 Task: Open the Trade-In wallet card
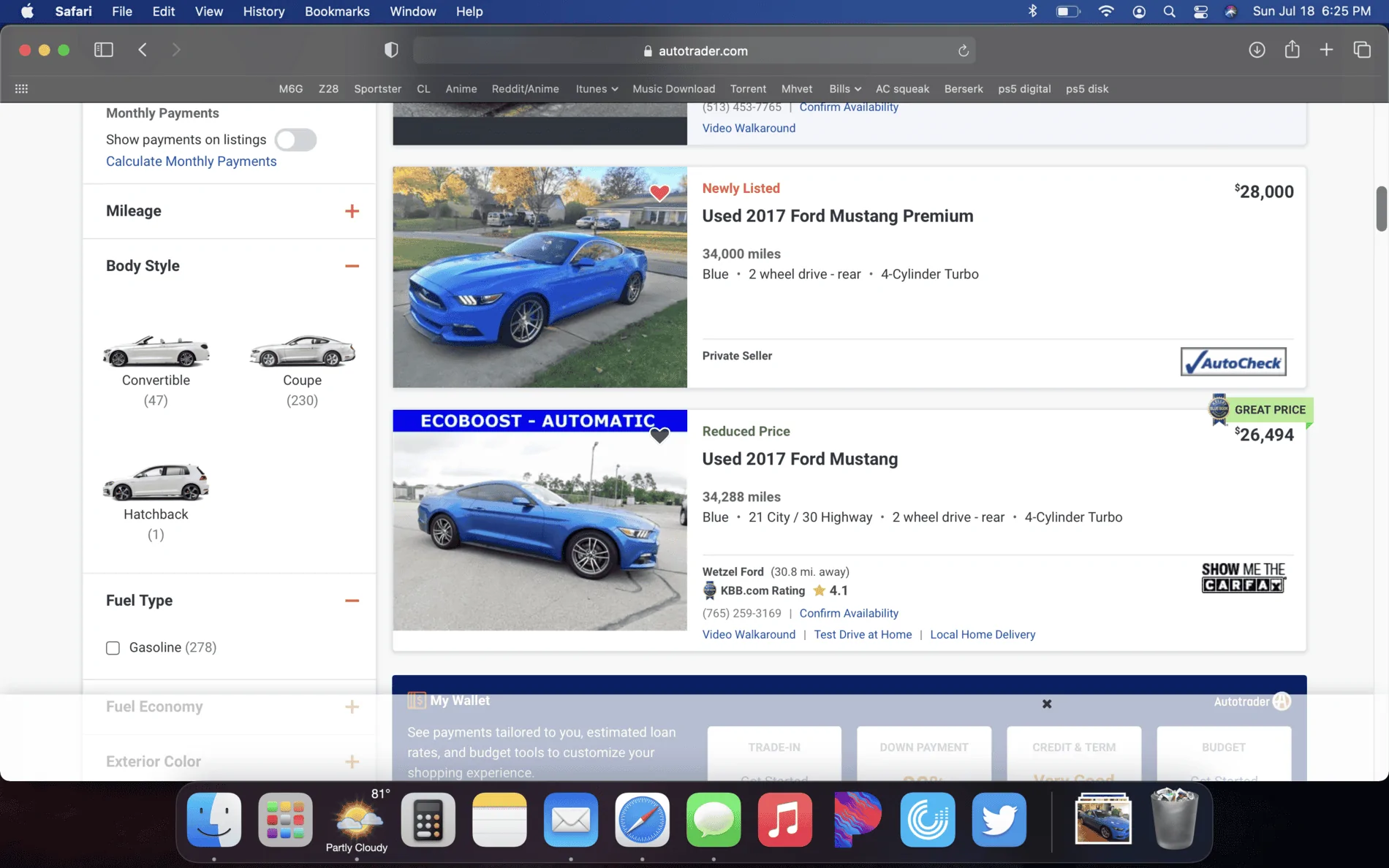(x=774, y=753)
